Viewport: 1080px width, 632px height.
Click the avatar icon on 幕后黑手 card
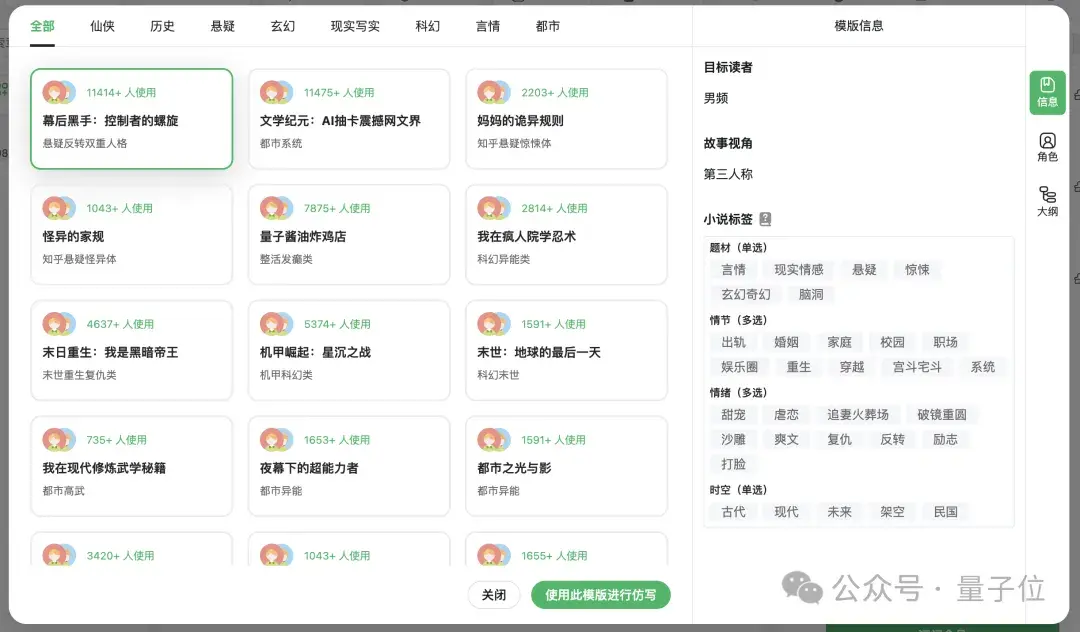[58, 91]
